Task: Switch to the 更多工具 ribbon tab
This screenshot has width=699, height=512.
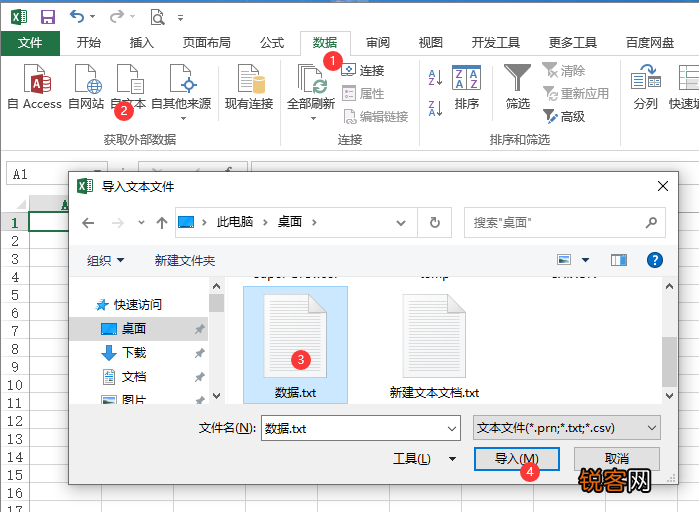Action: coord(573,43)
